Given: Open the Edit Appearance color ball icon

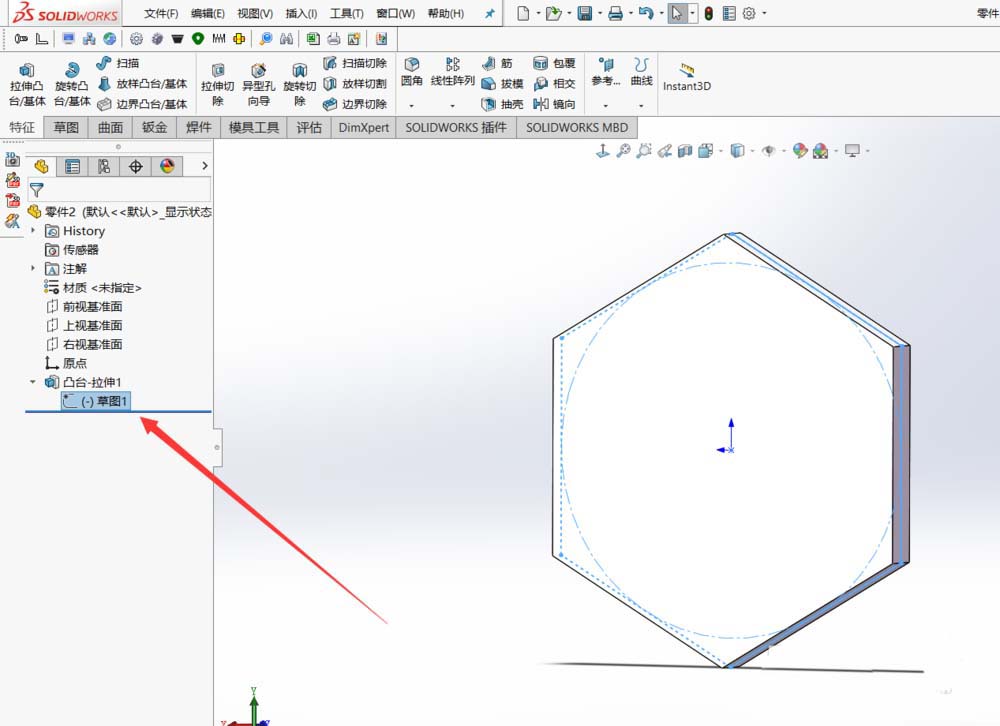Looking at the screenshot, I should pos(800,151).
